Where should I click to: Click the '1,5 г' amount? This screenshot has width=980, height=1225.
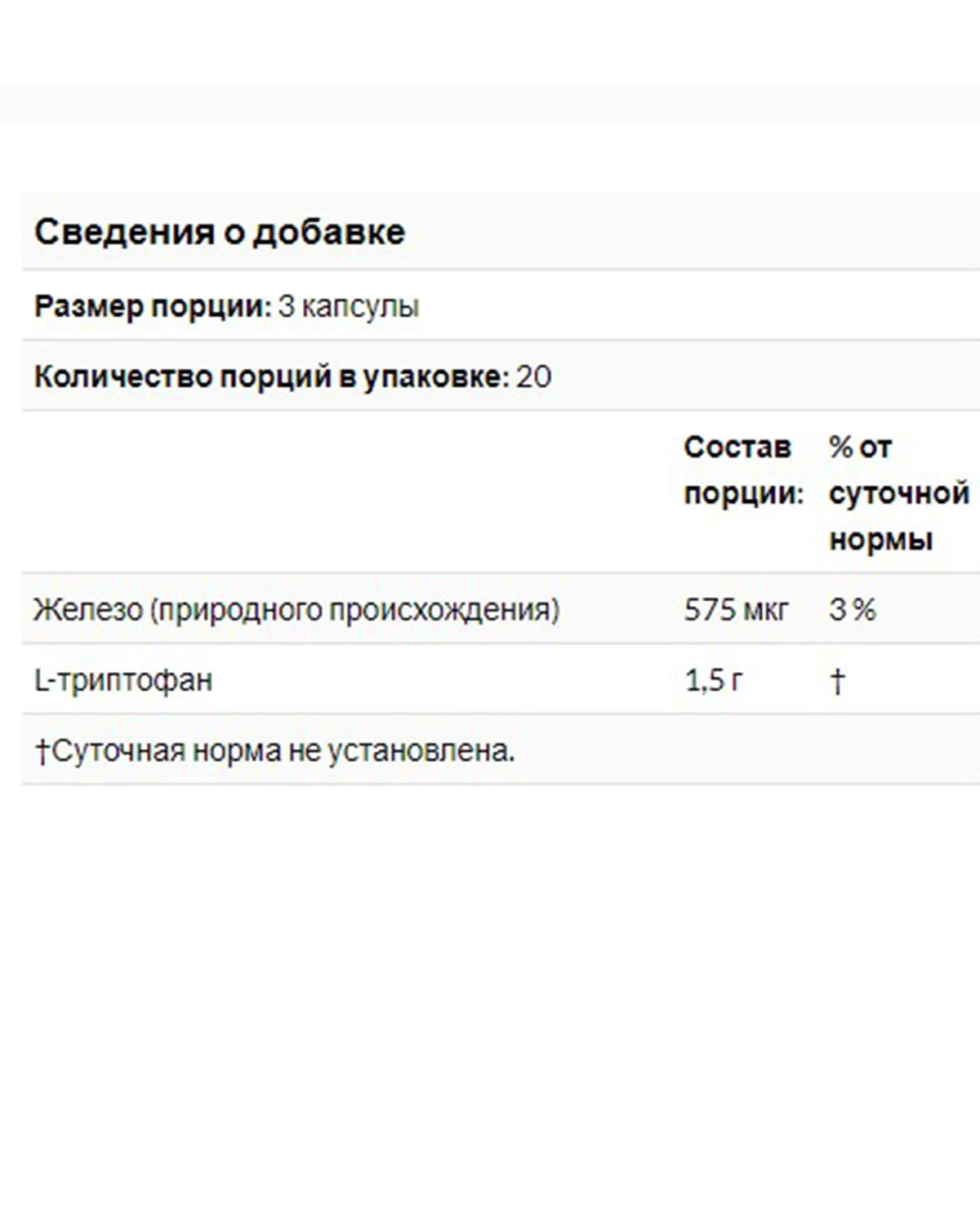pyautogui.click(x=714, y=679)
